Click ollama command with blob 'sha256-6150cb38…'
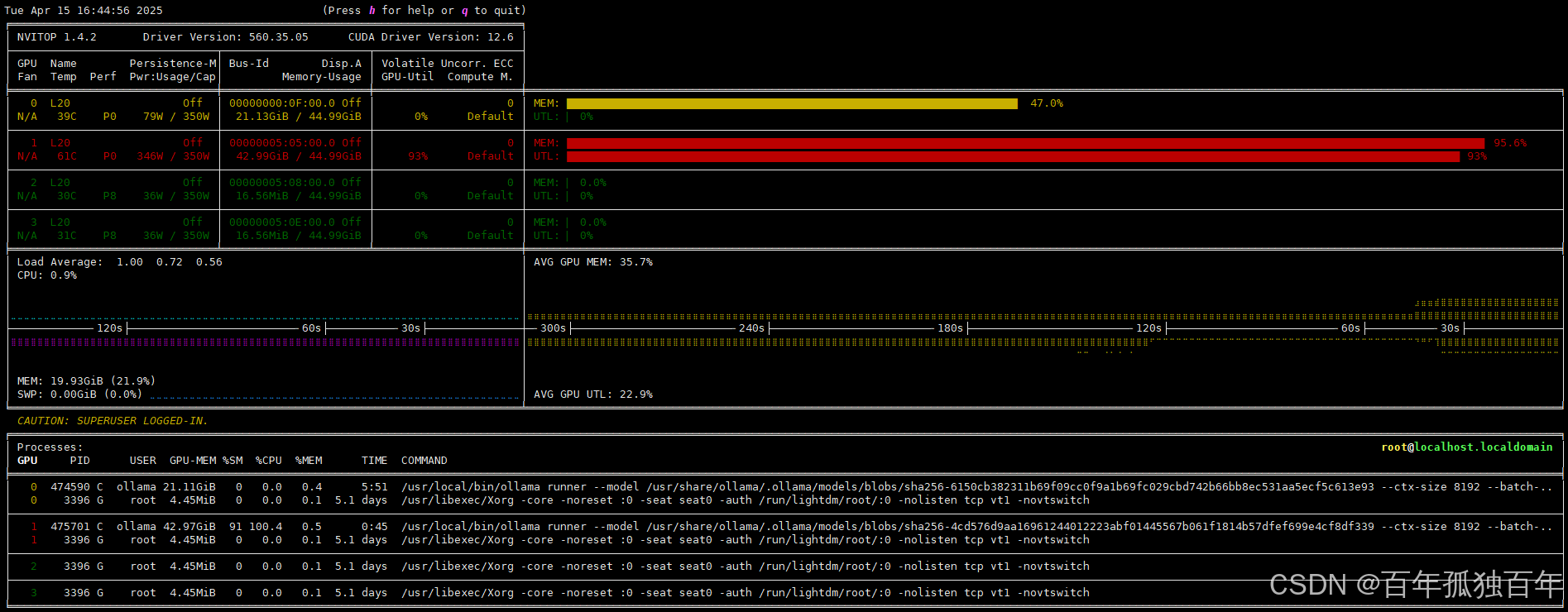Image resolution: width=1568 pixels, height=612 pixels. pos(977,487)
